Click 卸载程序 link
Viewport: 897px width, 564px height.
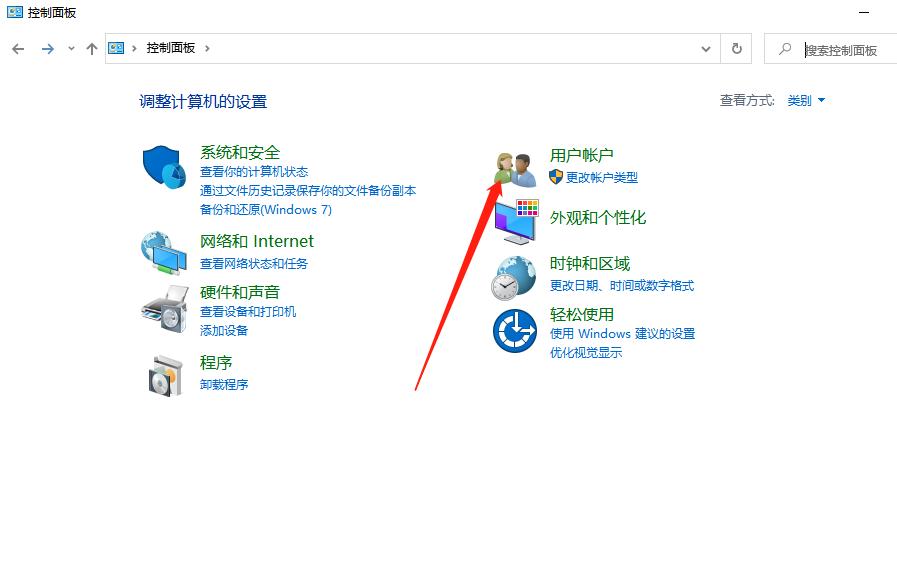224,384
